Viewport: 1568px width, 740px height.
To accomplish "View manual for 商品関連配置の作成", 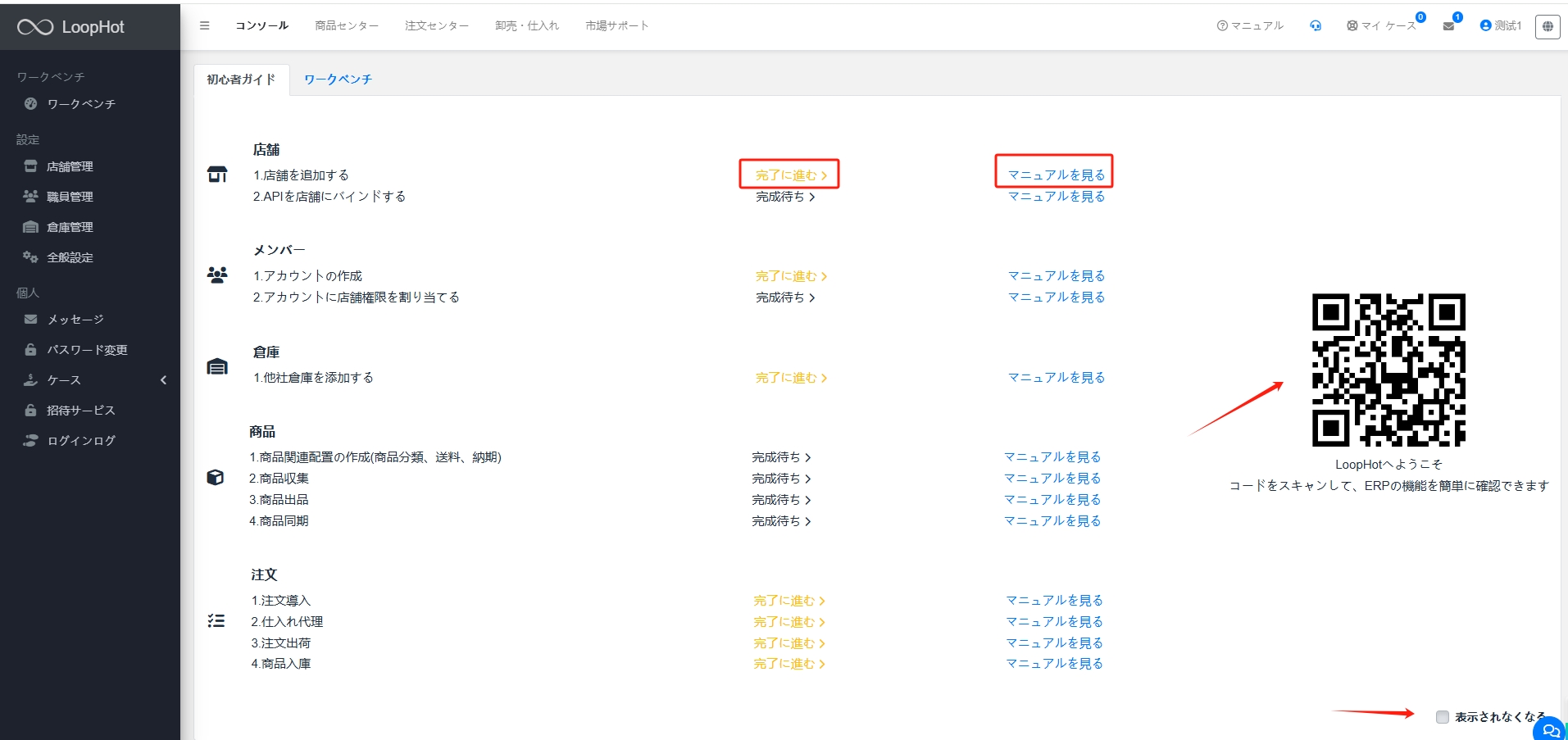I will [x=1052, y=457].
